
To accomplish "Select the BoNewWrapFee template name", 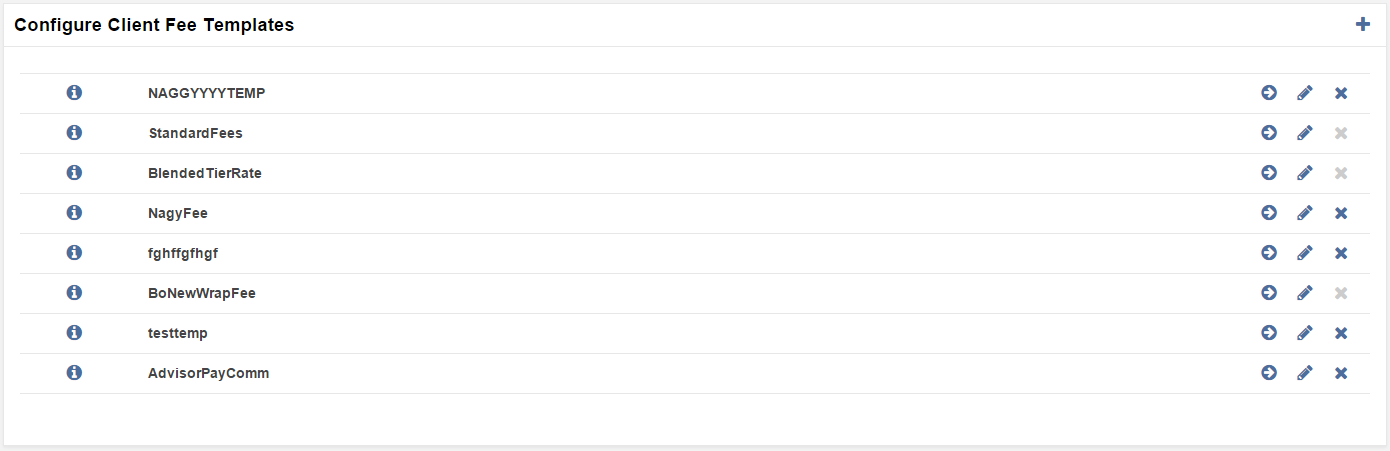I will click(x=202, y=293).
